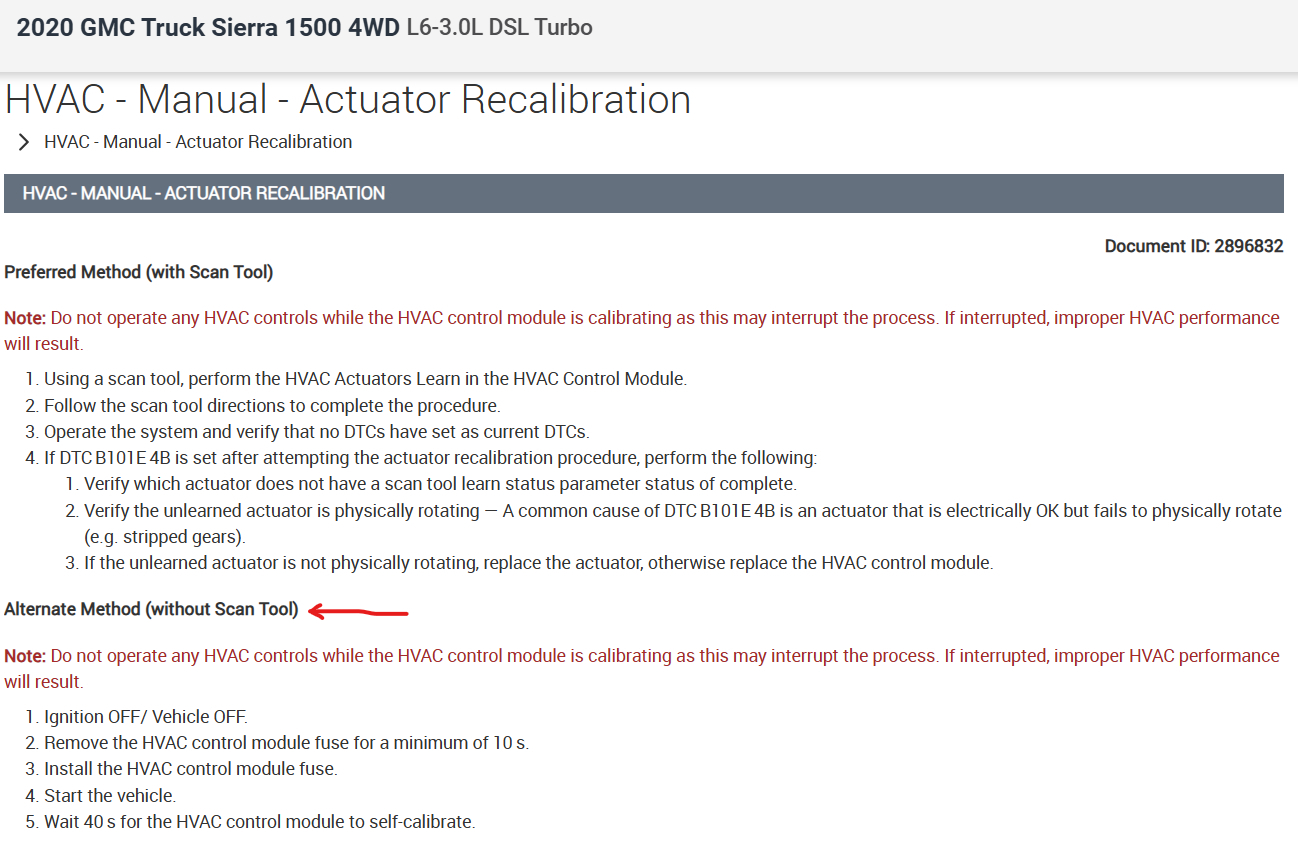
Task: Click the red Note under the Preferred Method heading
Action: click(642, 331)
